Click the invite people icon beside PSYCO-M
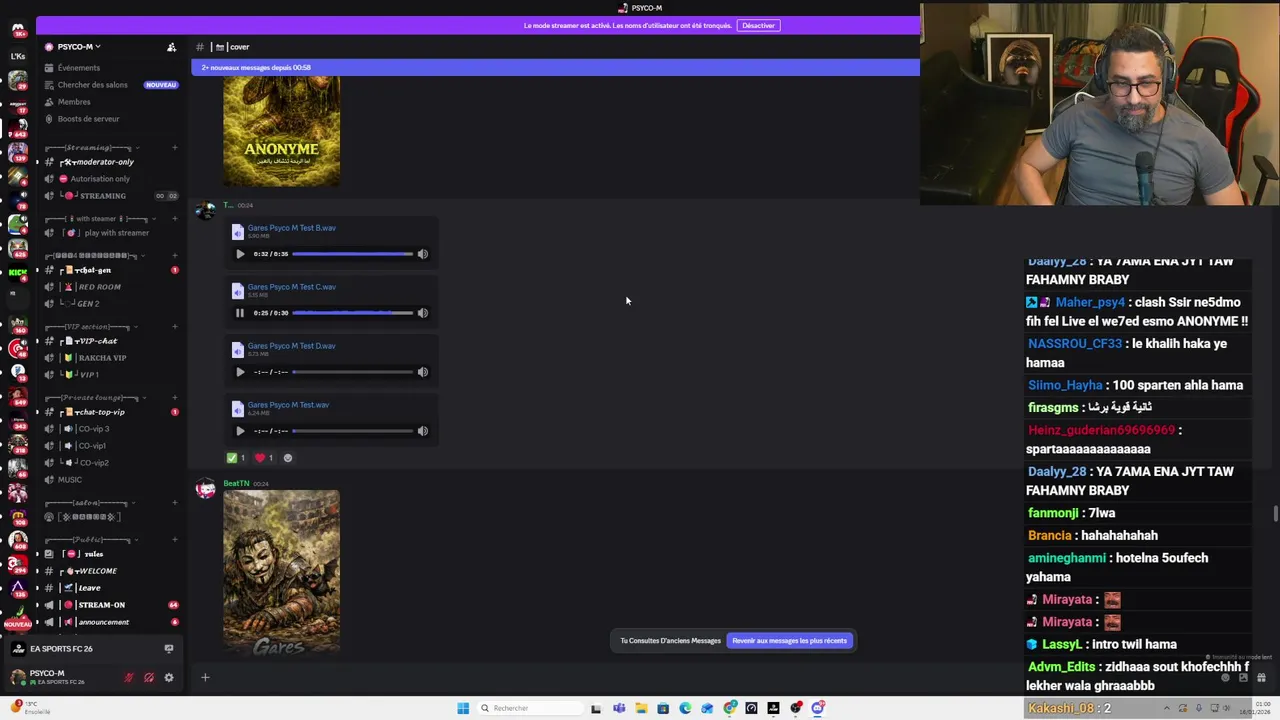 [171, 47]
